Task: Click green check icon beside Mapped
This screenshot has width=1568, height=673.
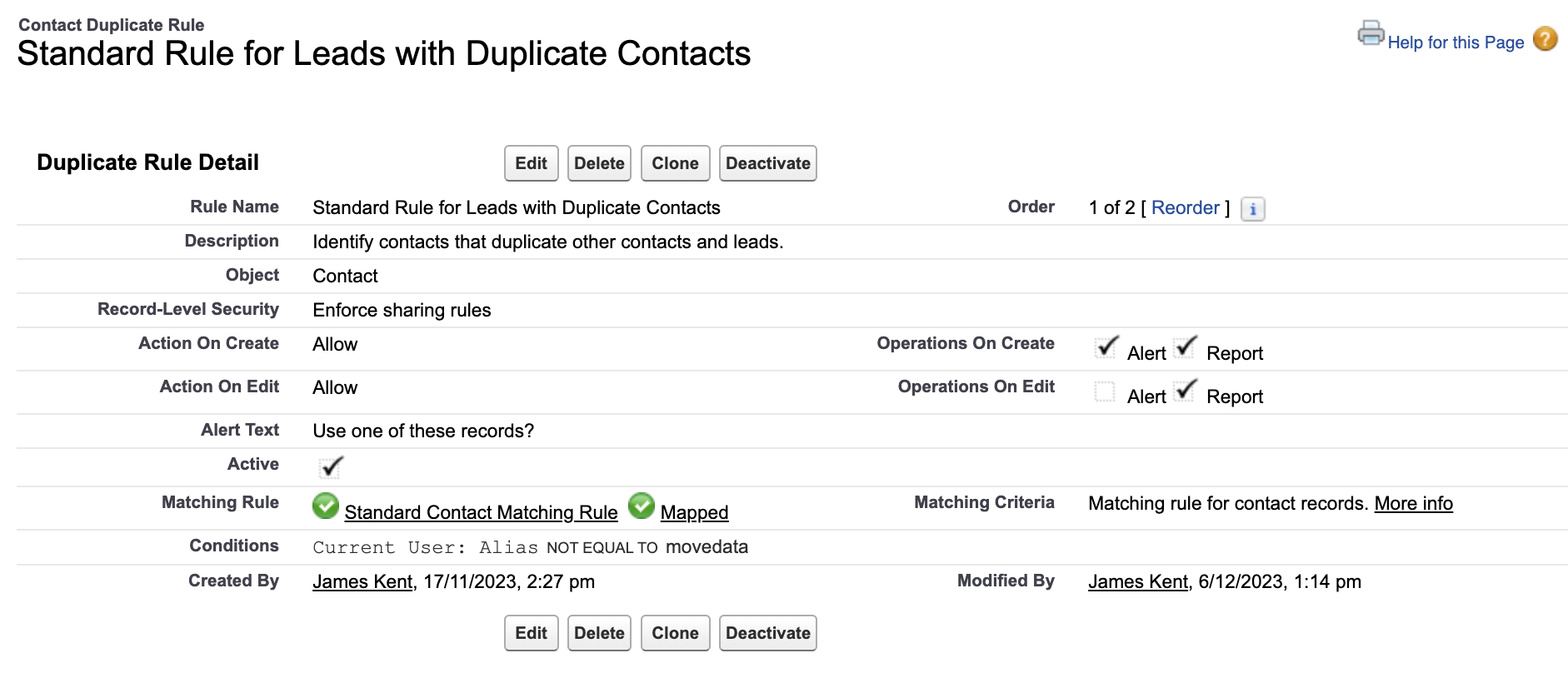Action: 642,506
